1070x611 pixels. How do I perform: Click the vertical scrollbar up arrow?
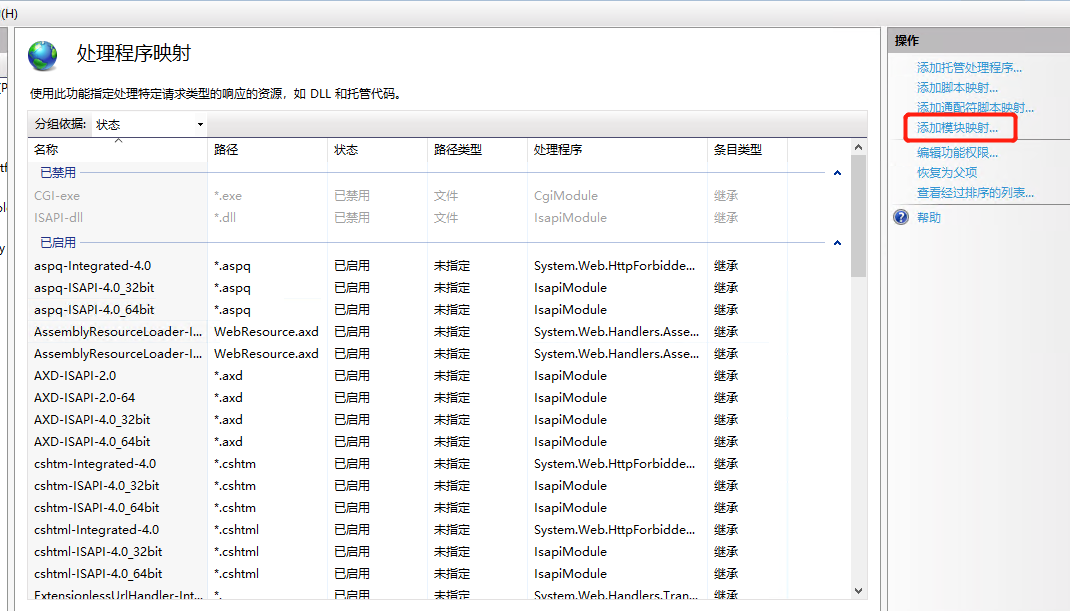(858, 148)
